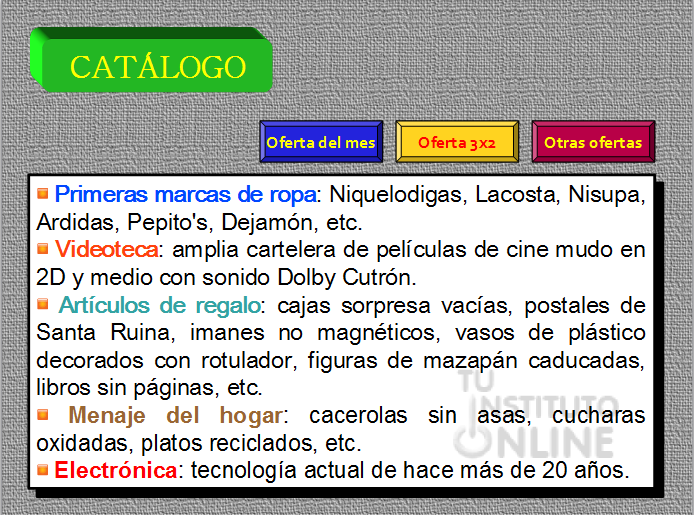The height and width of the screenshot is (515, 694).
Task: Click the word 'Niquelodigas' in clothing brands
Action: click(398, 195)
